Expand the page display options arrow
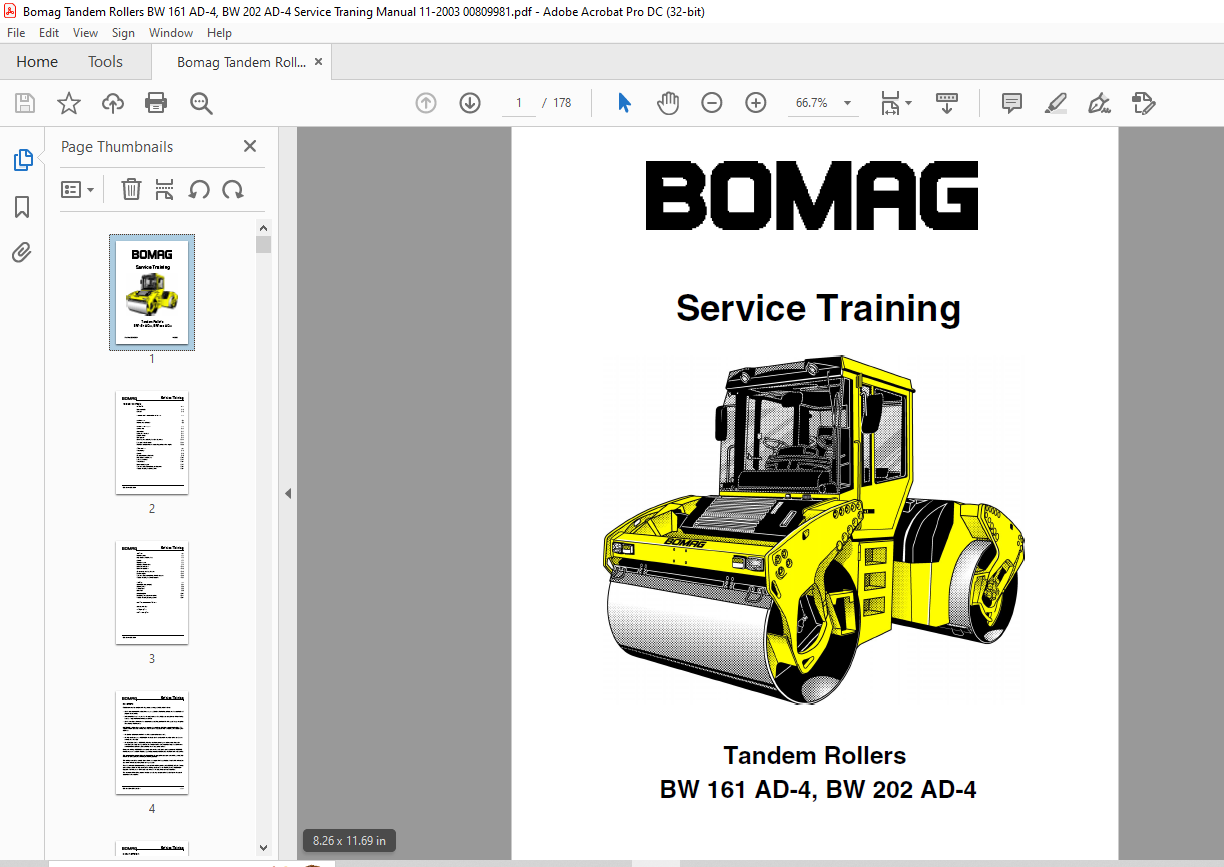The height and width of the screenshot is (867, 1224). click(x=908, y=103)
